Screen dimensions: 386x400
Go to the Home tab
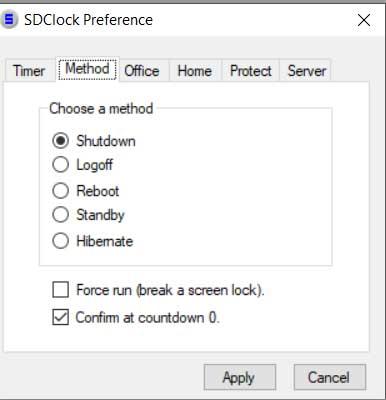pyautogui.click(x=195, y=71)
